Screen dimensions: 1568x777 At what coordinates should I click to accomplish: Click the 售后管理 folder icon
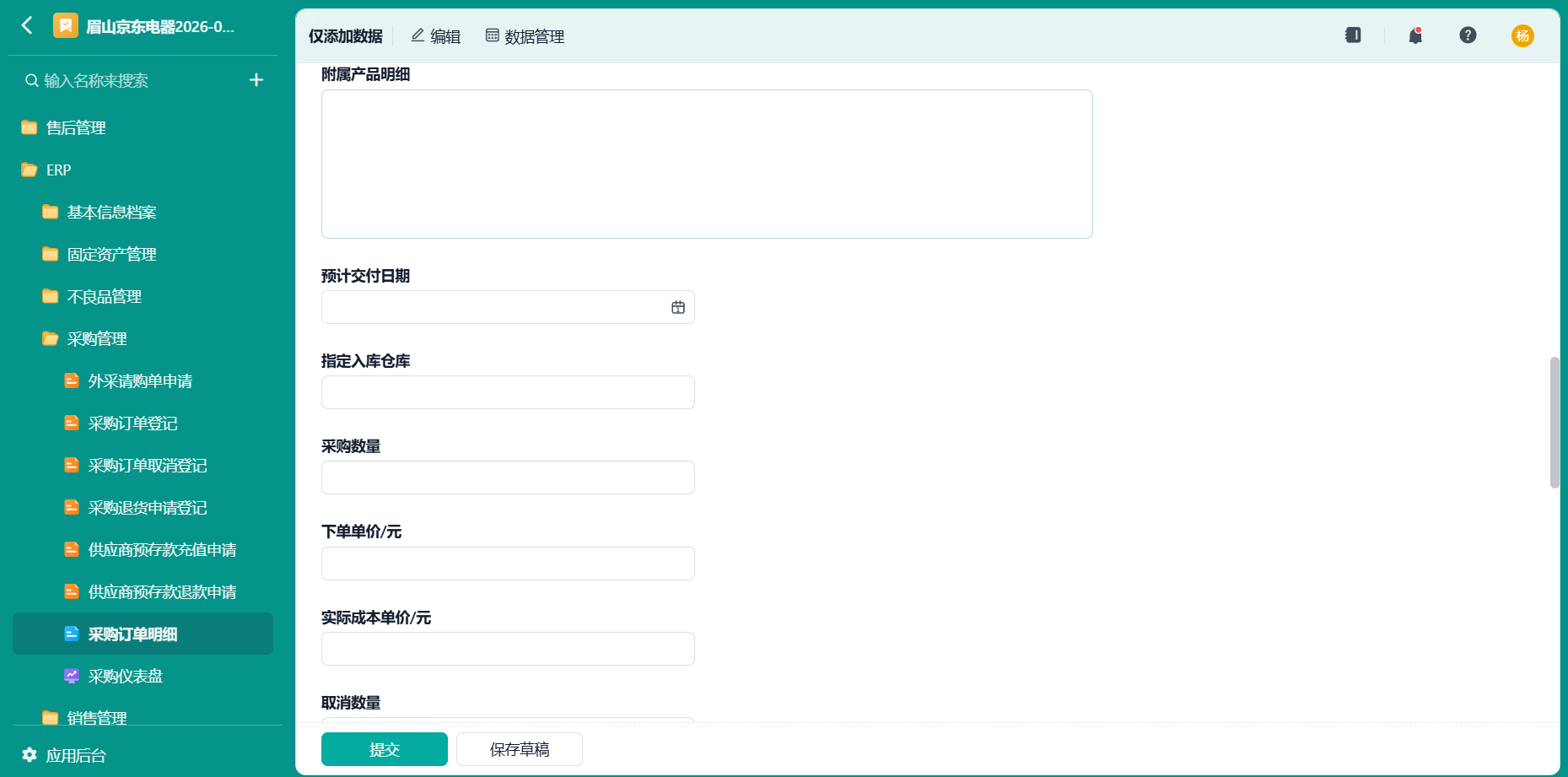[x=30, y=127]
